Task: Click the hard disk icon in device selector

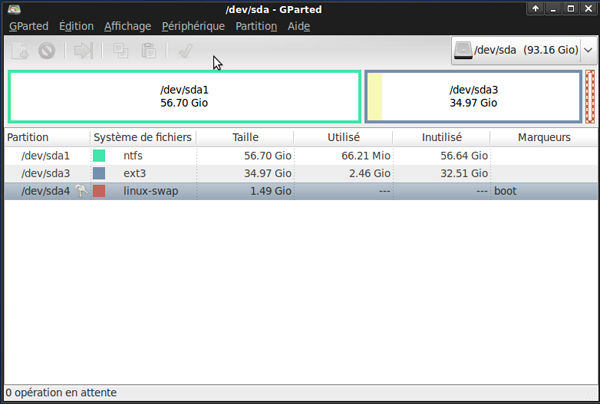Action: (x=463, y=50)
